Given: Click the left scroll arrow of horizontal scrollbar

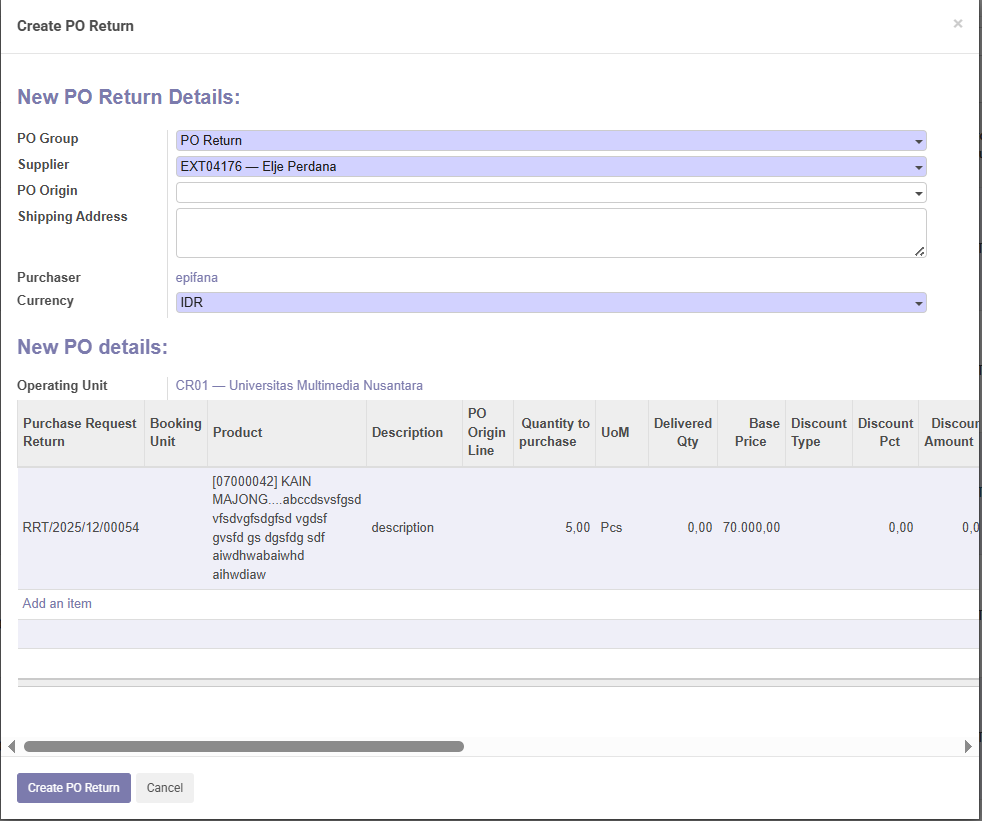Looking at the screenshot, I should 11,746.
